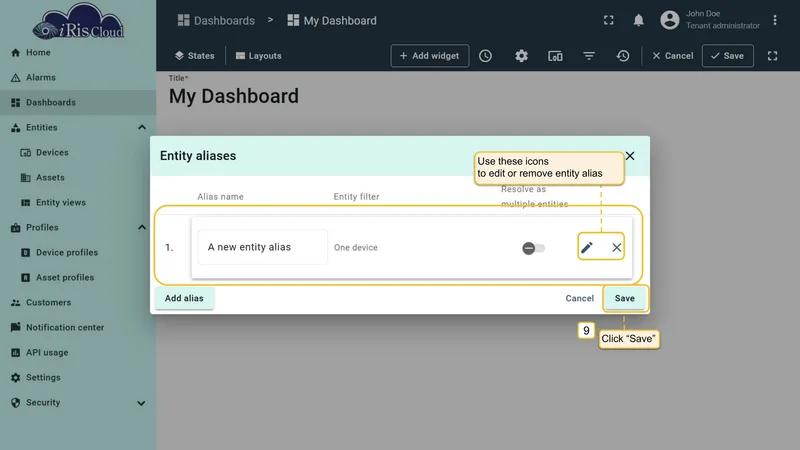This screenshot has width=800, height=450.
Task: Open the timewindow clock icon
Action: click(x=485, y=56)
